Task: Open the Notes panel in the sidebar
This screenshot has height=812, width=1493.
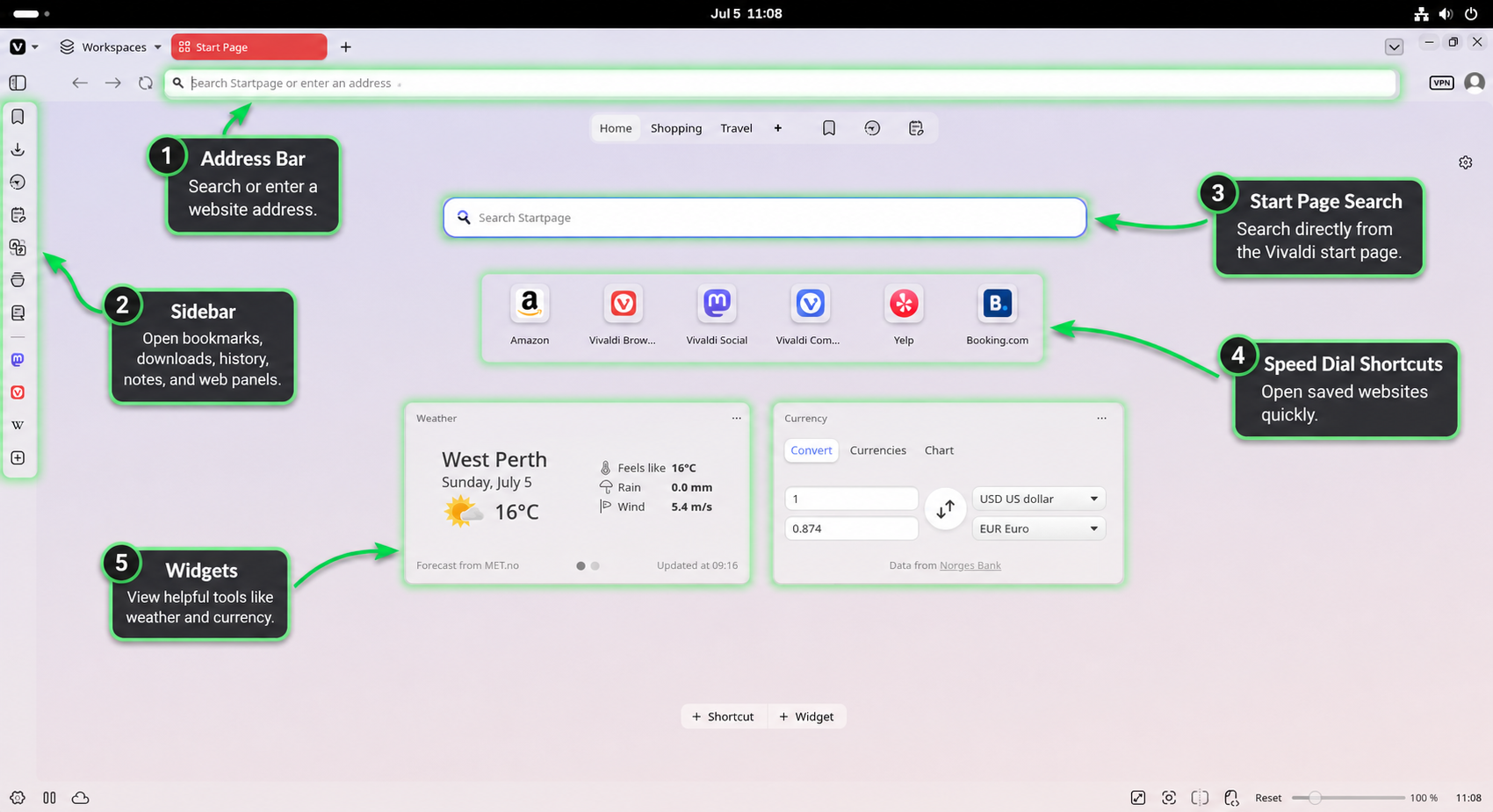Action: click(18, 215)
